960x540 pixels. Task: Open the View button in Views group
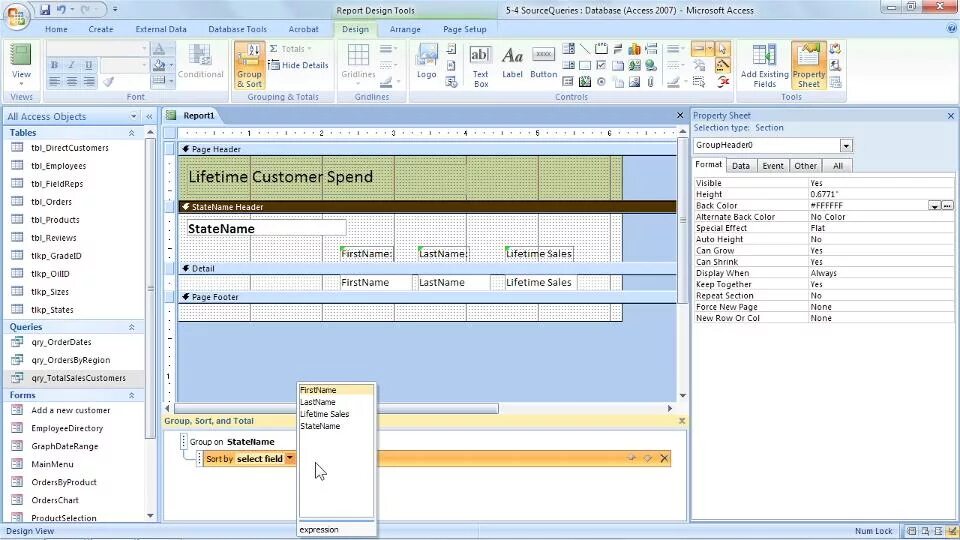point(21,64)
